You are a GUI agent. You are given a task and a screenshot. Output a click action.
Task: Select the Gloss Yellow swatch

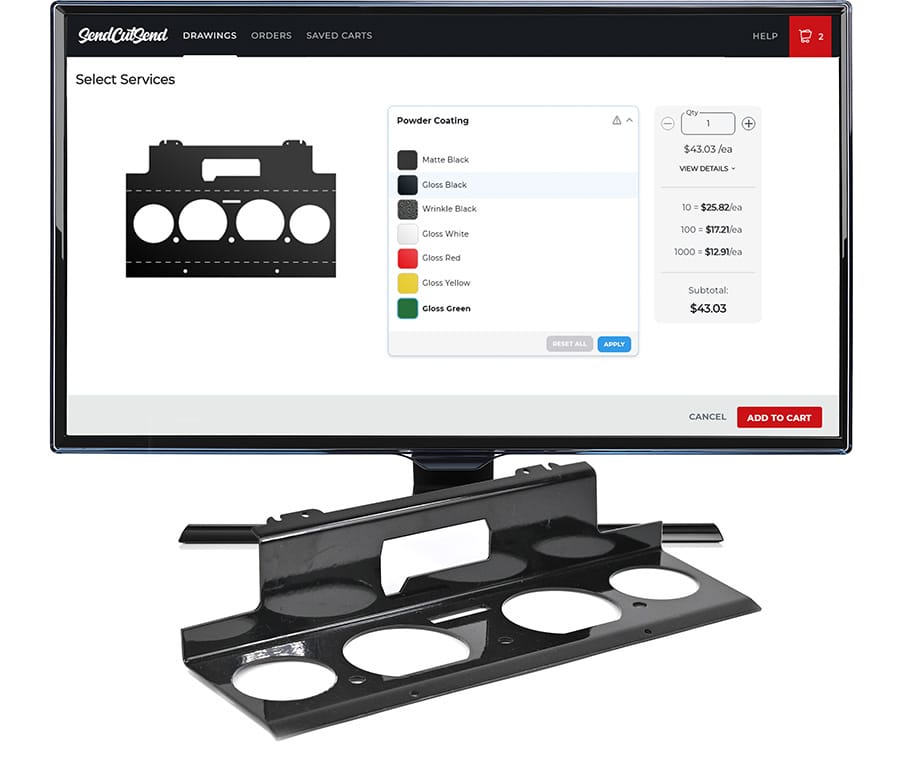pos(407,283)
